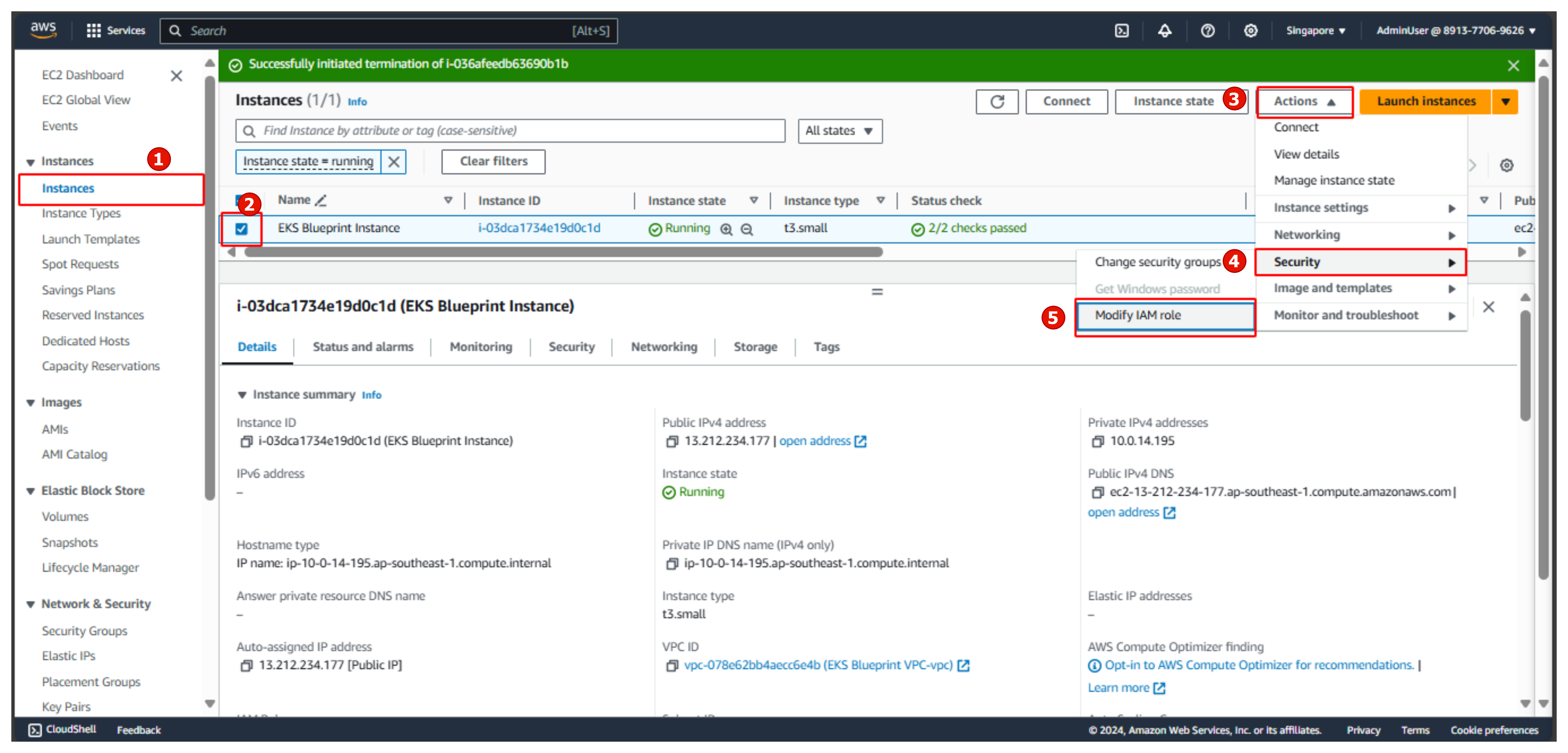Collapse the Images sidebar section

(x=31, y=403)
